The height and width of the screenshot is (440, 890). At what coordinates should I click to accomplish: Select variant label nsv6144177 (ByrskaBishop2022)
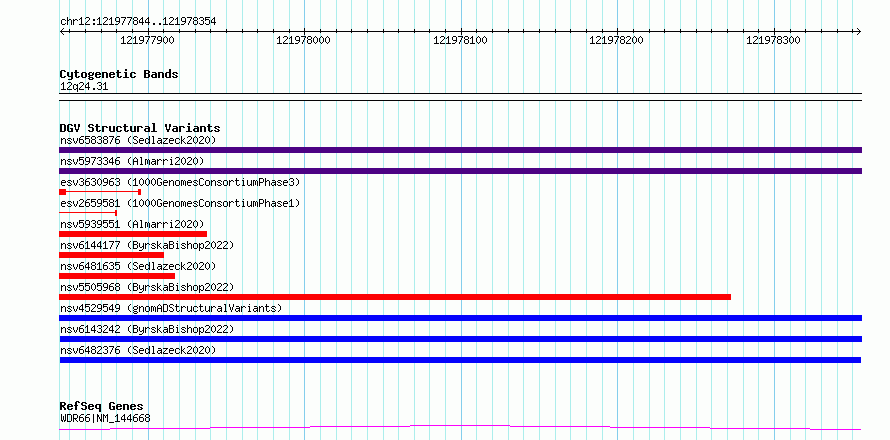point(147,245)
